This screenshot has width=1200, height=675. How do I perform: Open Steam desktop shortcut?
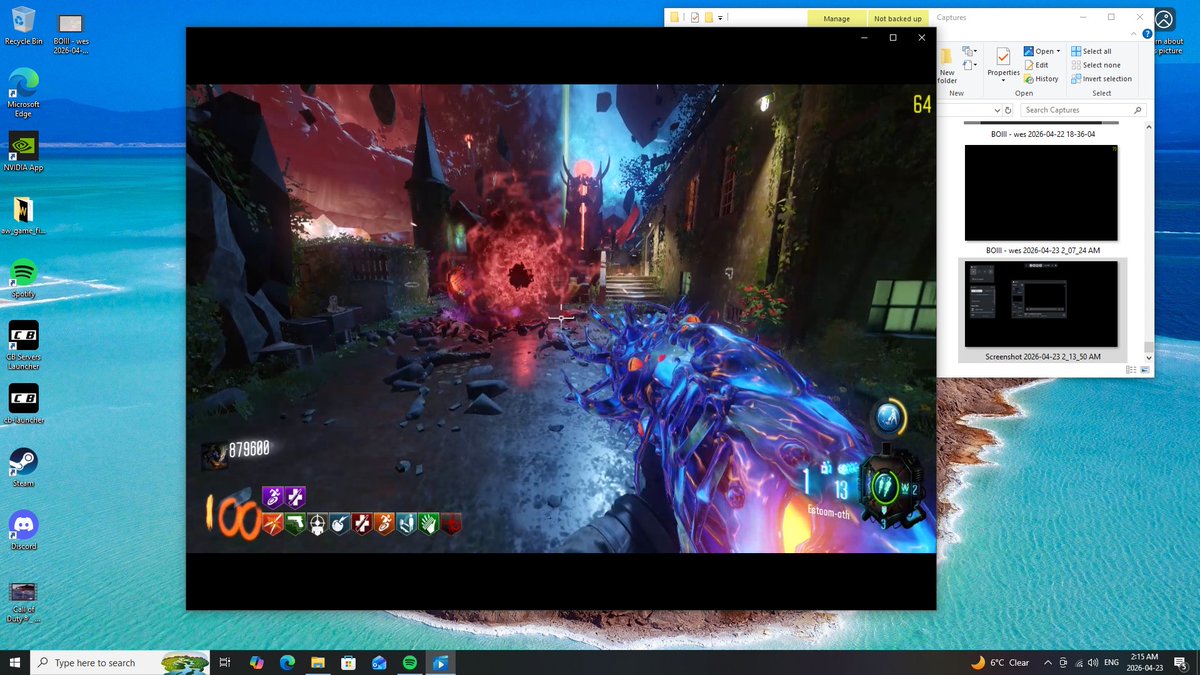[x=23, y=467]
